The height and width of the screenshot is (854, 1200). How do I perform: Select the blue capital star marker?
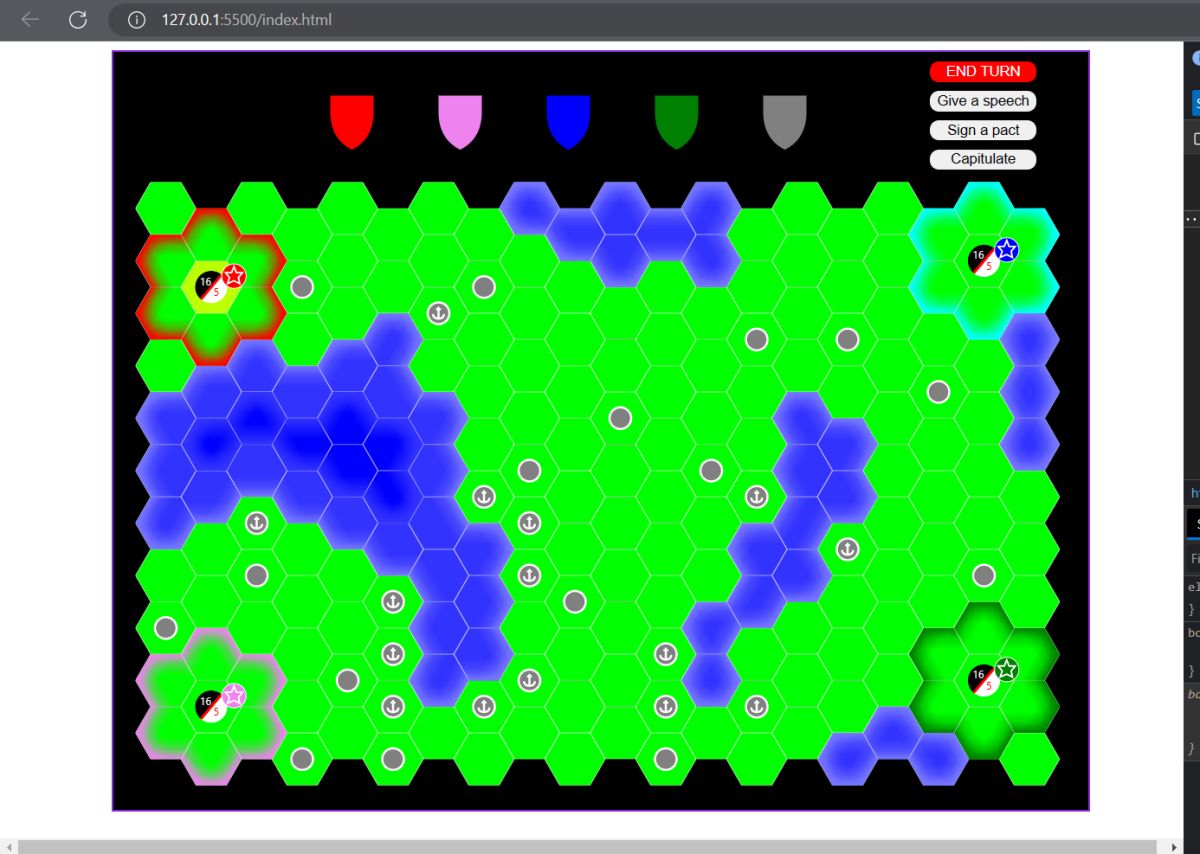click(1006, 250)
